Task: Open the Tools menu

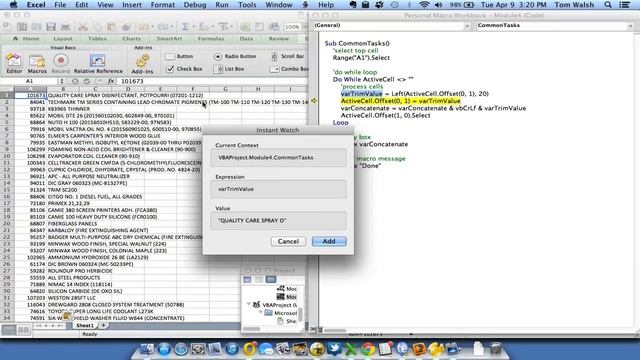Action: [247, 5]
